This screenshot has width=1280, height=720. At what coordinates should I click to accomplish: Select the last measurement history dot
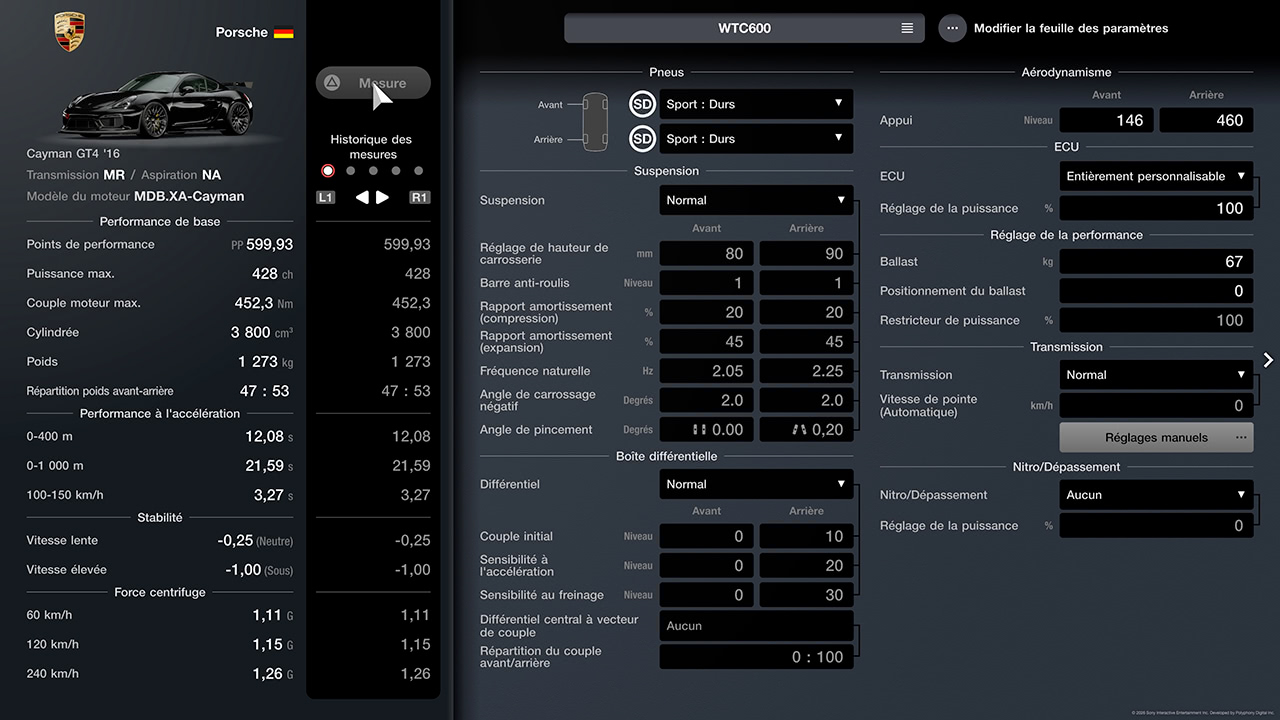pos(418,171)
